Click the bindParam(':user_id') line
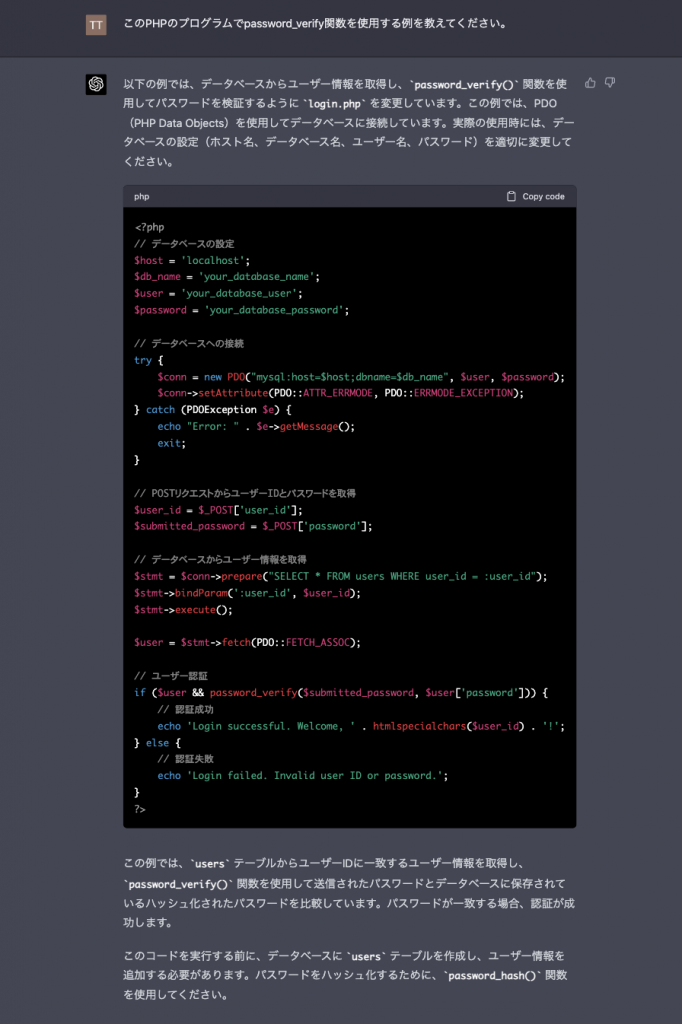 pyautogui.click(x=247, y=593)
